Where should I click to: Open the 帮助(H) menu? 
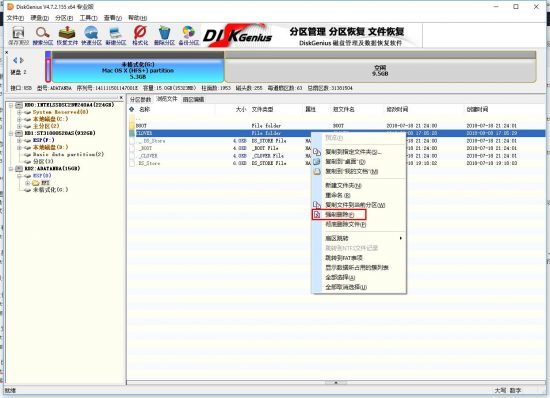click(138, 18)
